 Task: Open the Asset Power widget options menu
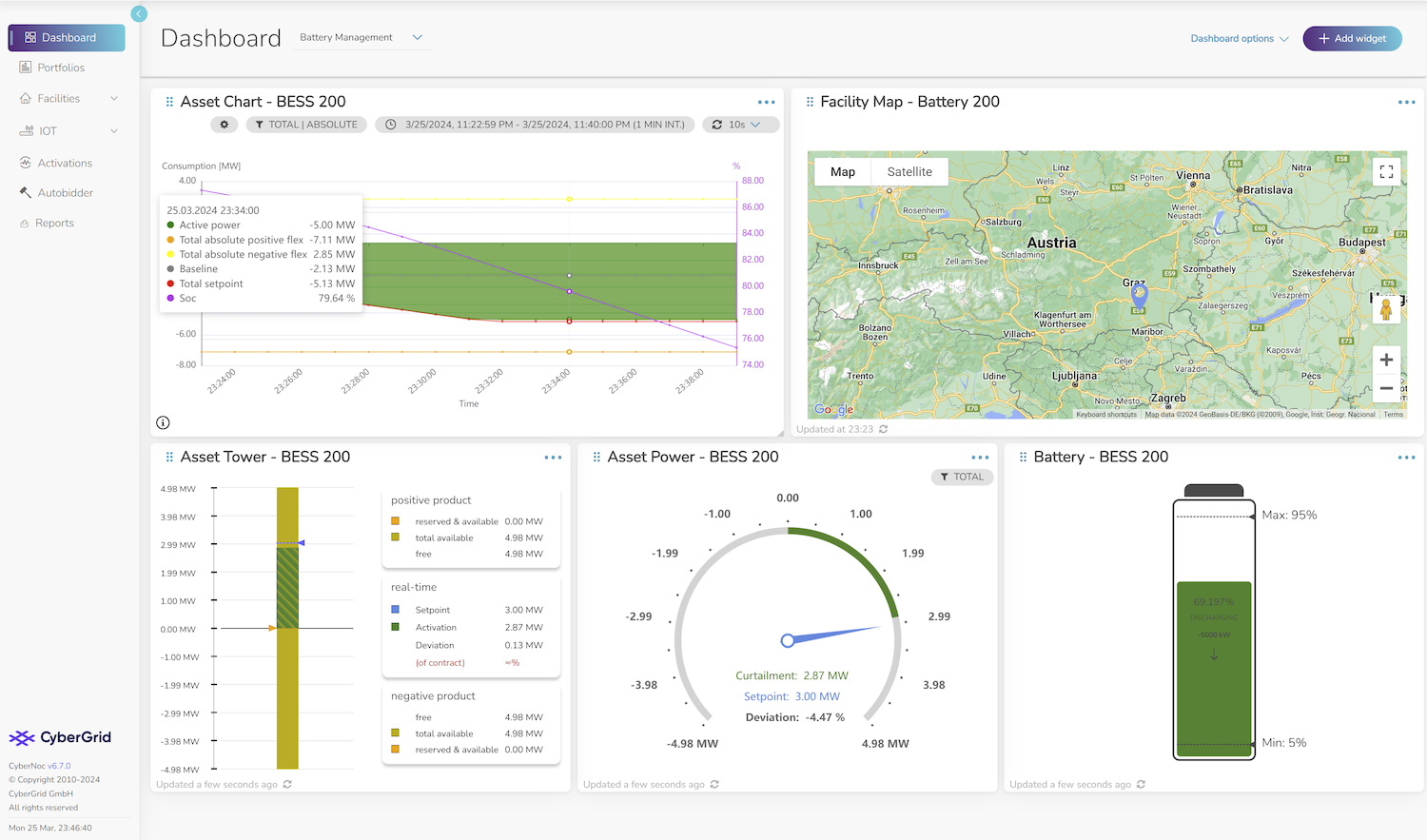pos(980,458)
